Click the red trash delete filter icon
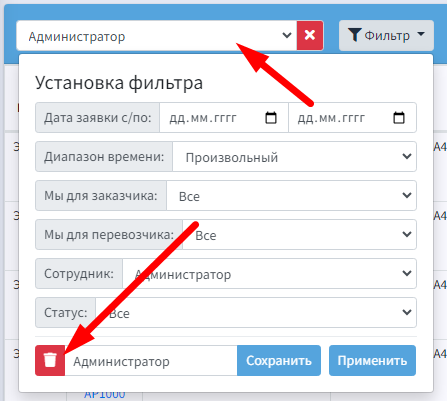Viewport: 447px width, 401px height. pos(50,360)
